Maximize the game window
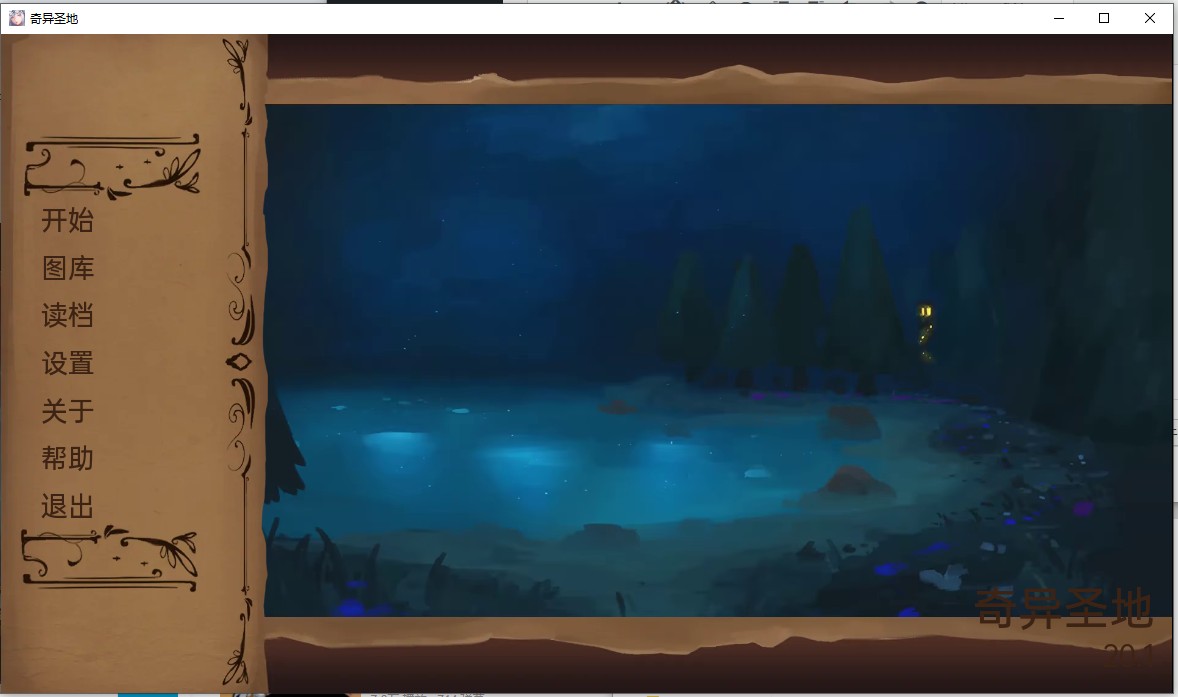The height and width of the screenshot is (697, 1178). pos(1104,18)
